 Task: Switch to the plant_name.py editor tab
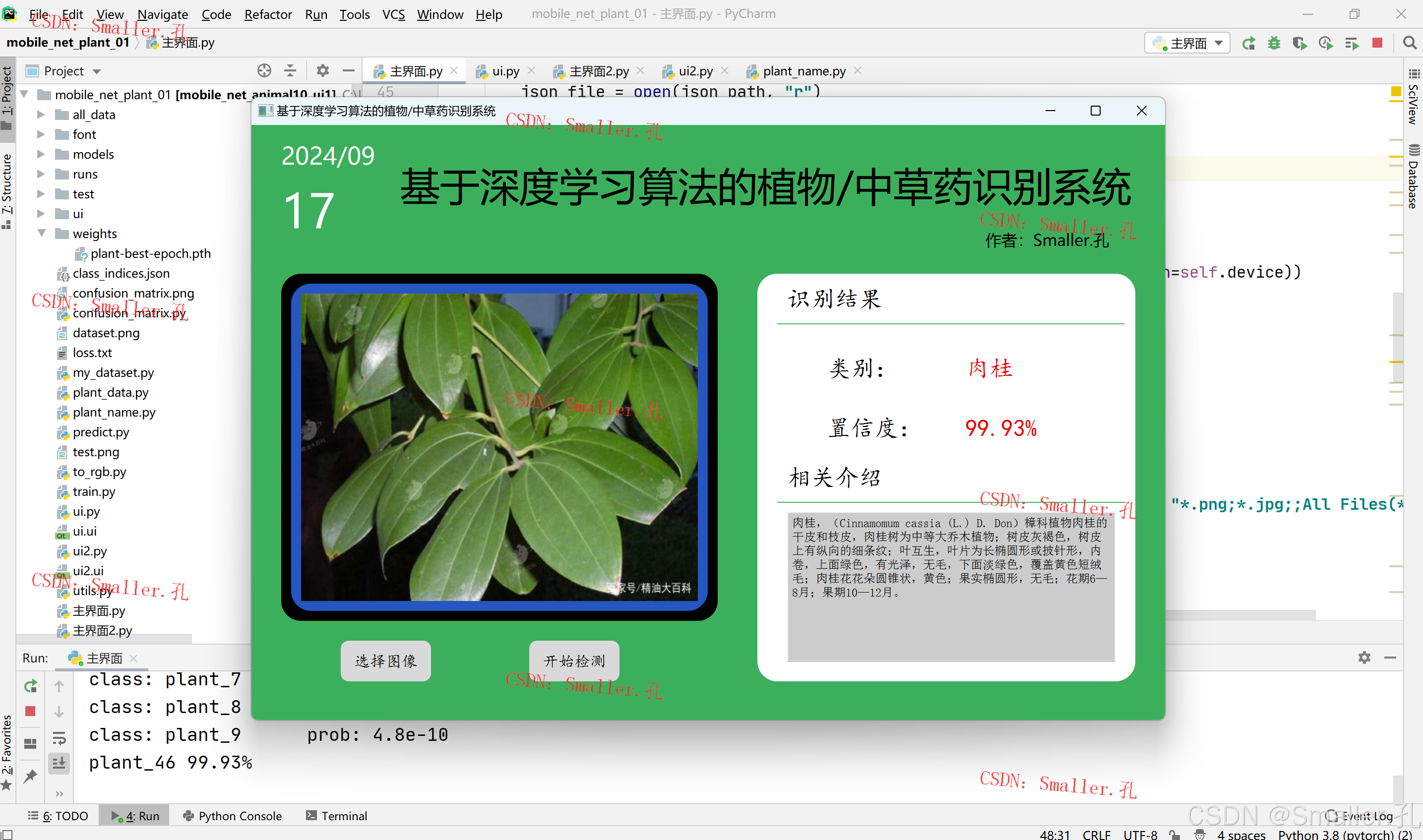[x=804, y=71]
